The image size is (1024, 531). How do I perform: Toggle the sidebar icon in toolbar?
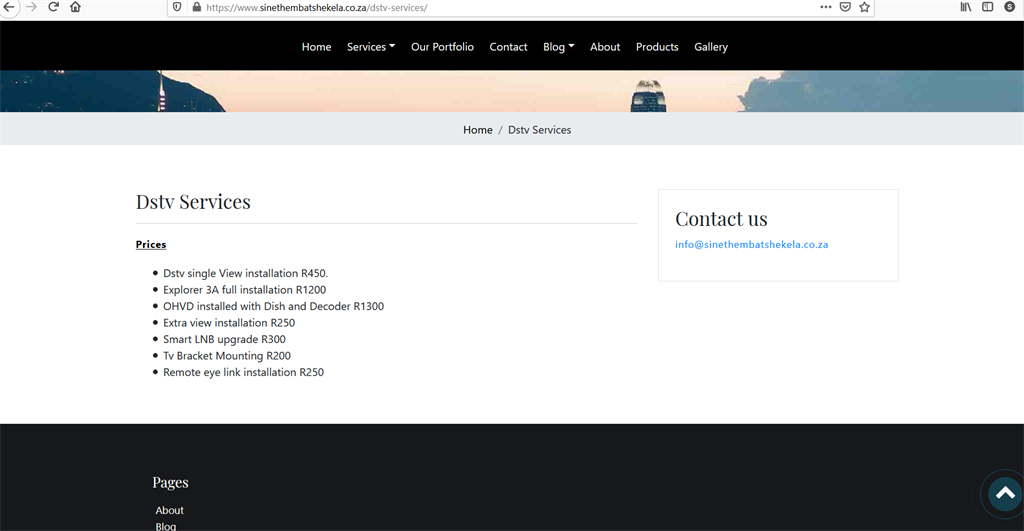pyautogui.click(x=987, y=7)
